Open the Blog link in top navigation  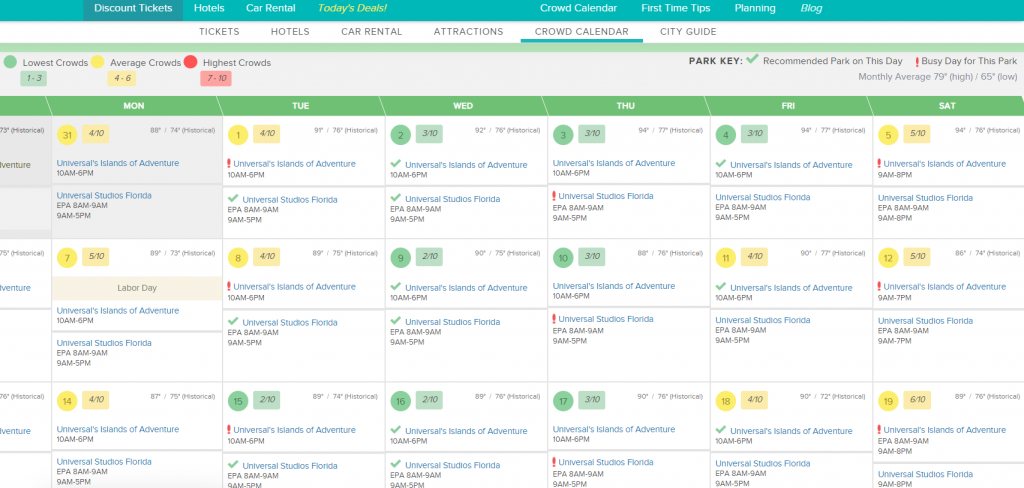pyautogui.click(x=812, y=8)
